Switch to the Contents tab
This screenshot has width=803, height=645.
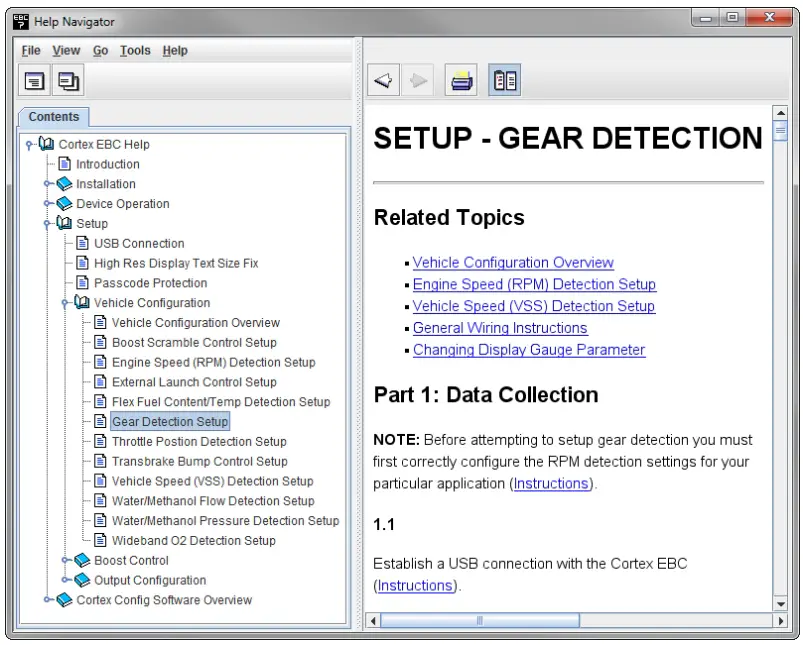click(53, 117)
